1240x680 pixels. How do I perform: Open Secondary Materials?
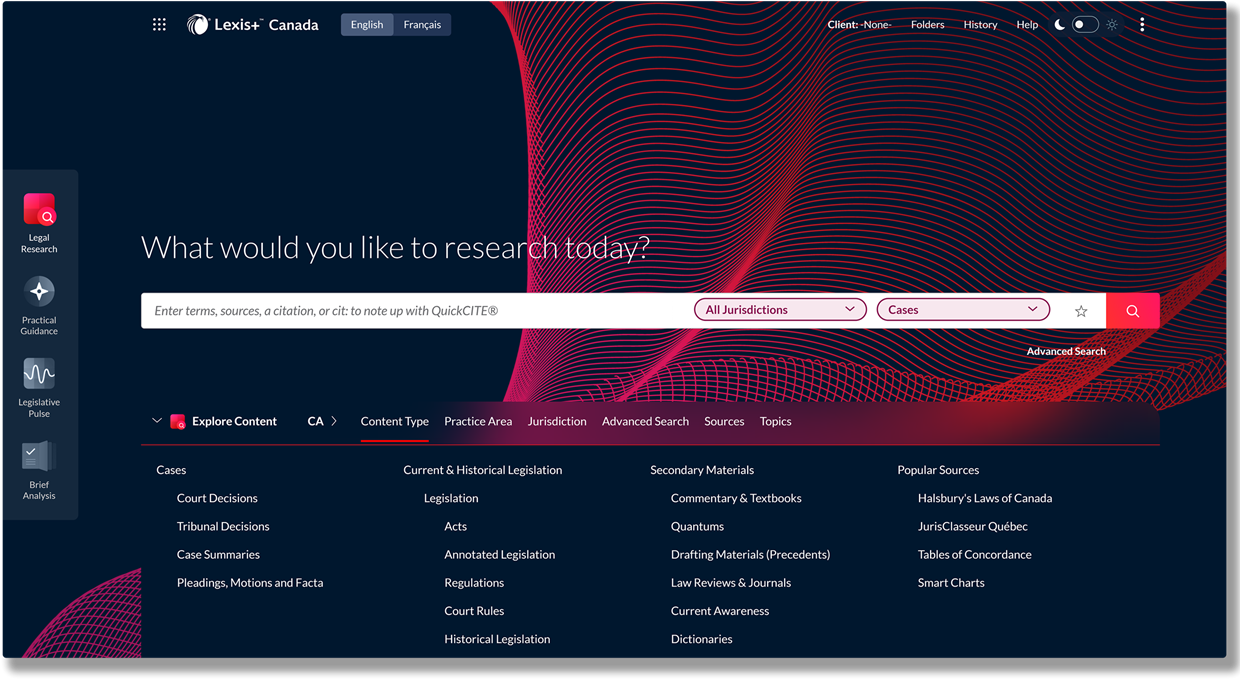tap(702, 470)
